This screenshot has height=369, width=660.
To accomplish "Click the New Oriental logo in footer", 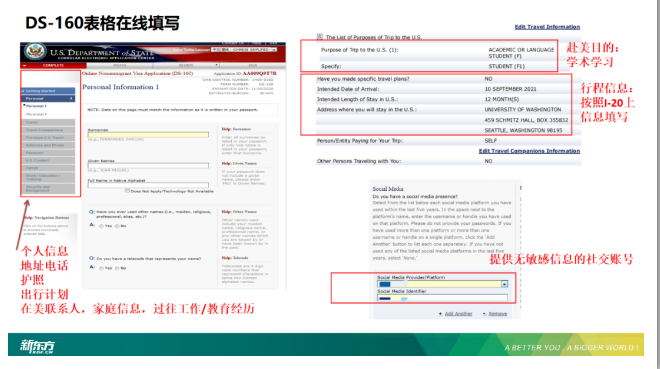I will coord(37,346).
